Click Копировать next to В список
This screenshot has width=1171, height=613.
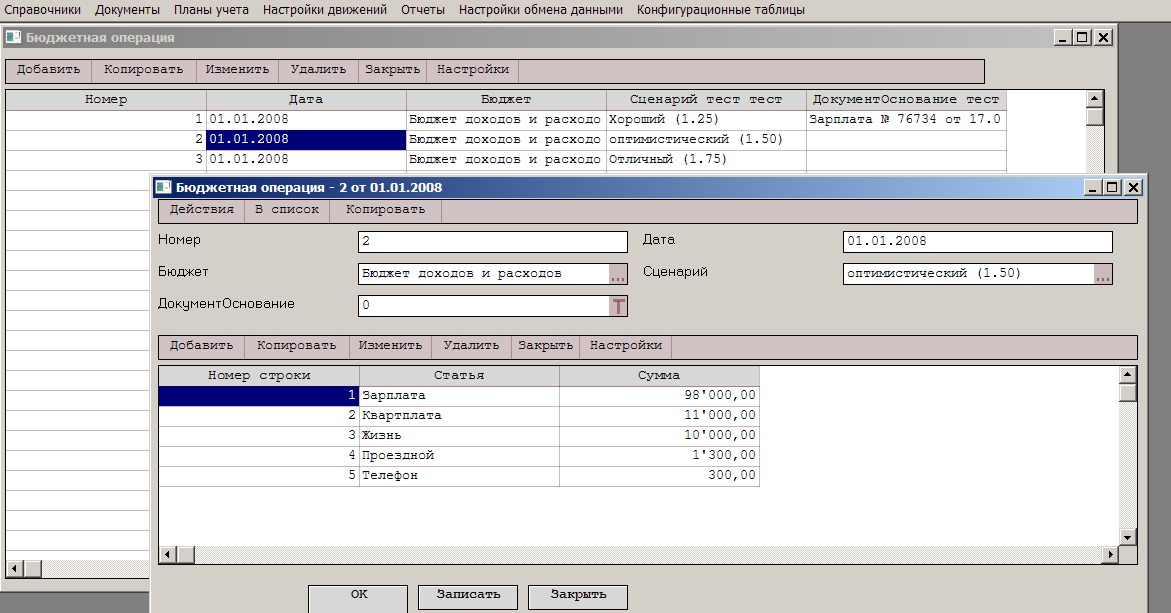coord(385,210)
